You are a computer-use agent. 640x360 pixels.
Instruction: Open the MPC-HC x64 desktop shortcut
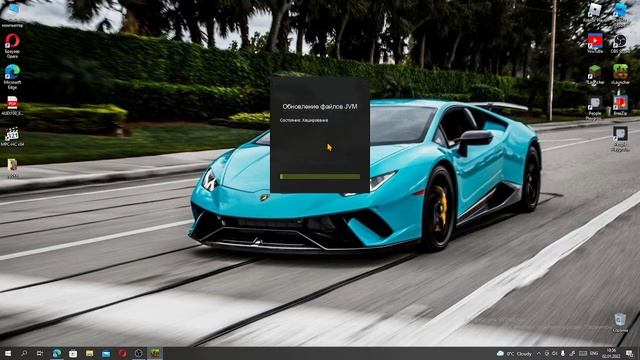pos(12,137)
